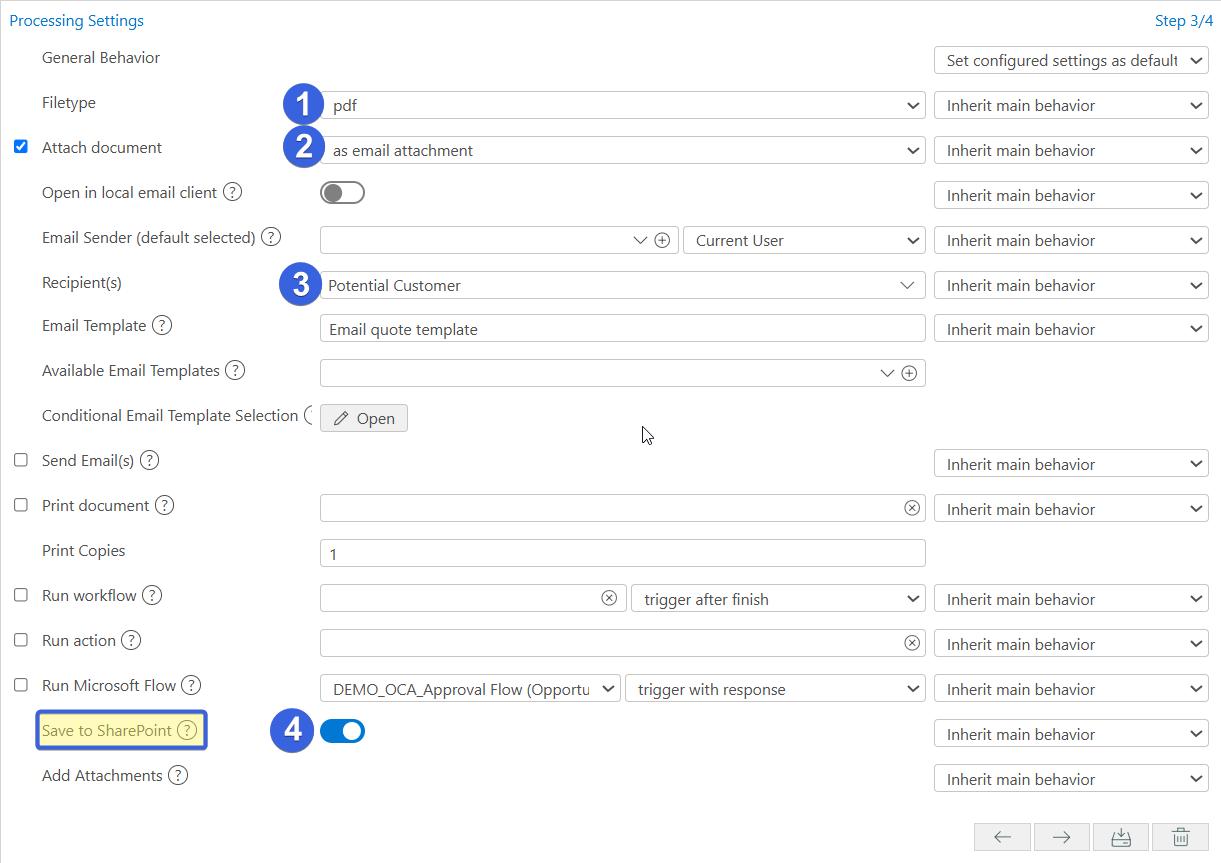The image size is (1221, 863).
Task: Expand the Recipient(s) Potential Customer dropdown
Action: (622, 285)
